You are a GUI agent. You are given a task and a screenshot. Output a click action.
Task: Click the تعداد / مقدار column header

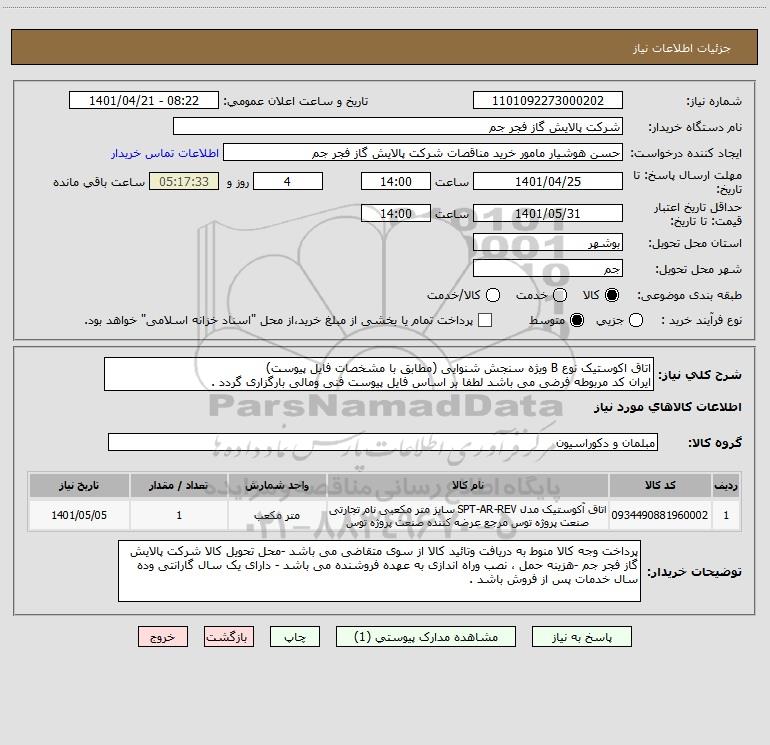click(179, 485)
